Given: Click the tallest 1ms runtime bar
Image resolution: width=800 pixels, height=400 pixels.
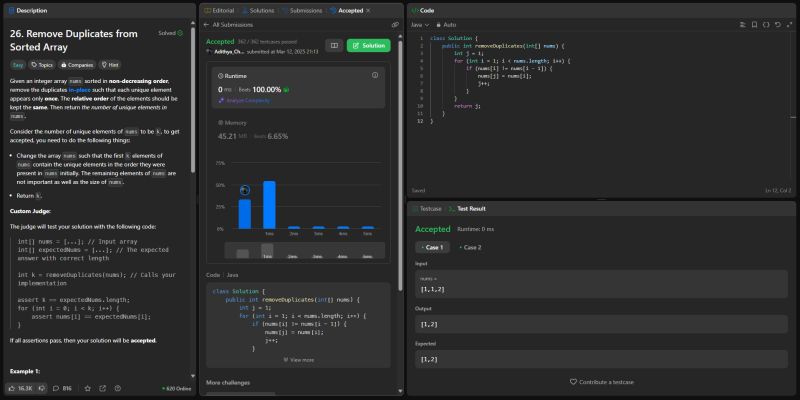Looking at the screenshot, I should (269, 205).
